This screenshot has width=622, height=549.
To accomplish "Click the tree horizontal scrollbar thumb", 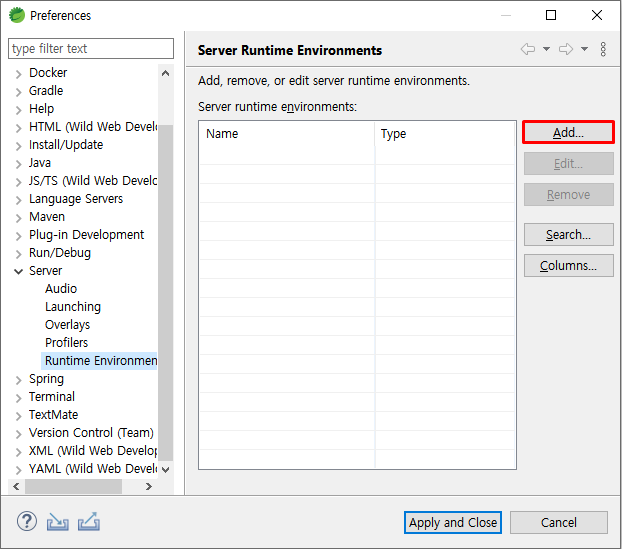I will 73,486.
